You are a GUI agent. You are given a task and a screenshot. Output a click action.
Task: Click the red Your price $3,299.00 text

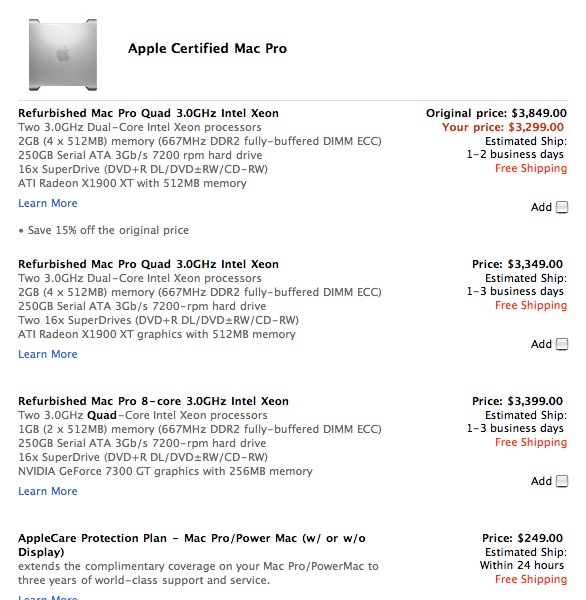tap(503, 127)
